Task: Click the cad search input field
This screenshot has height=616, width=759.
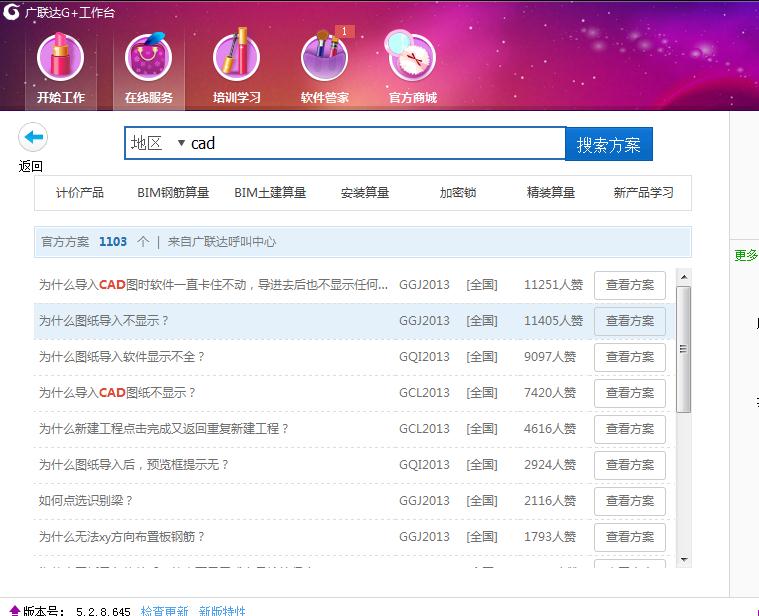Action: (376, 143)
